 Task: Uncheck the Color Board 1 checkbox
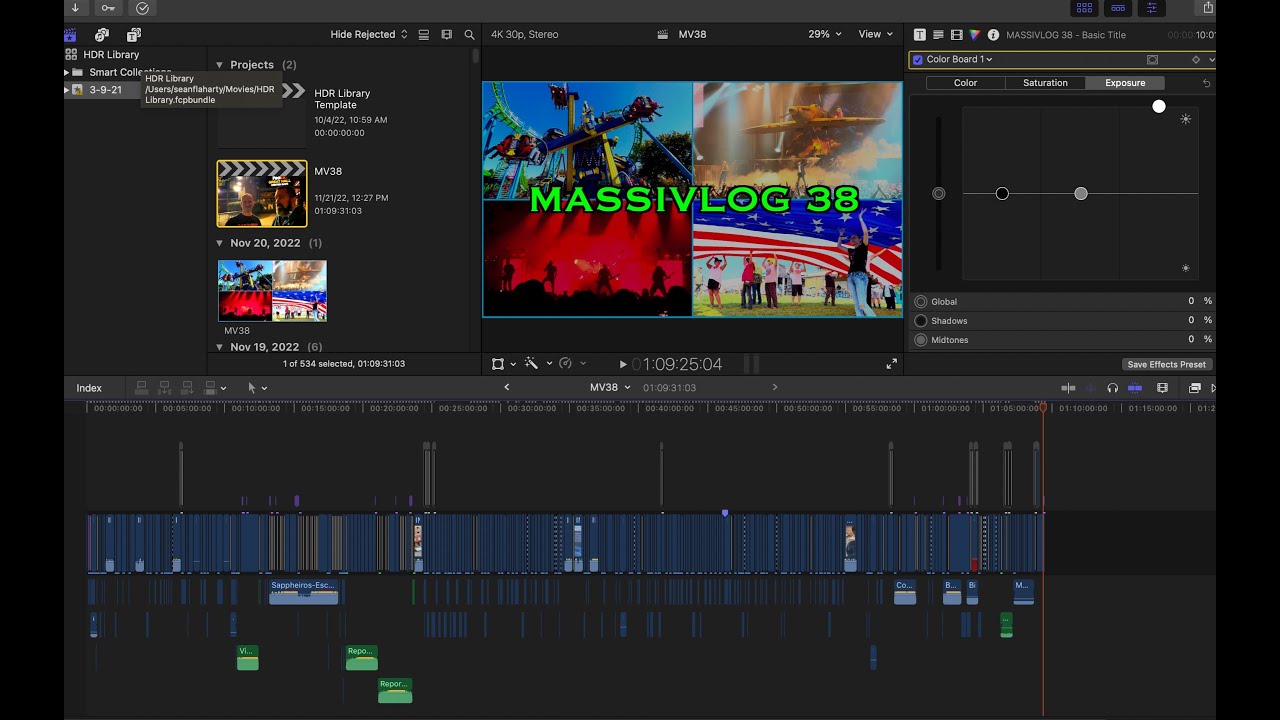click(918, 60)
